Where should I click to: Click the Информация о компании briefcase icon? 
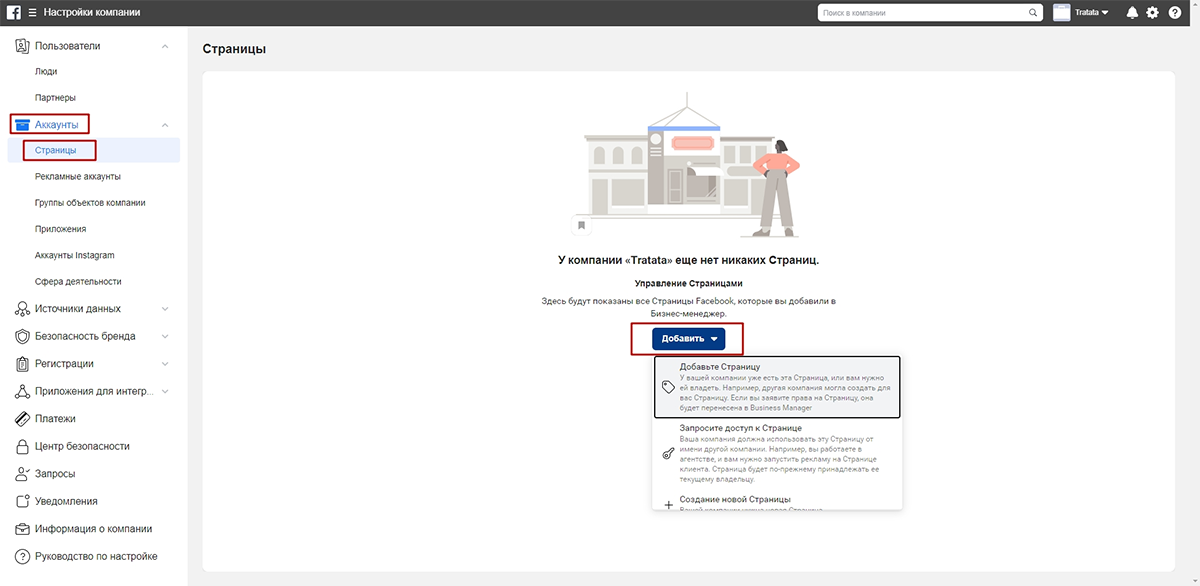(x=22, y=529)
